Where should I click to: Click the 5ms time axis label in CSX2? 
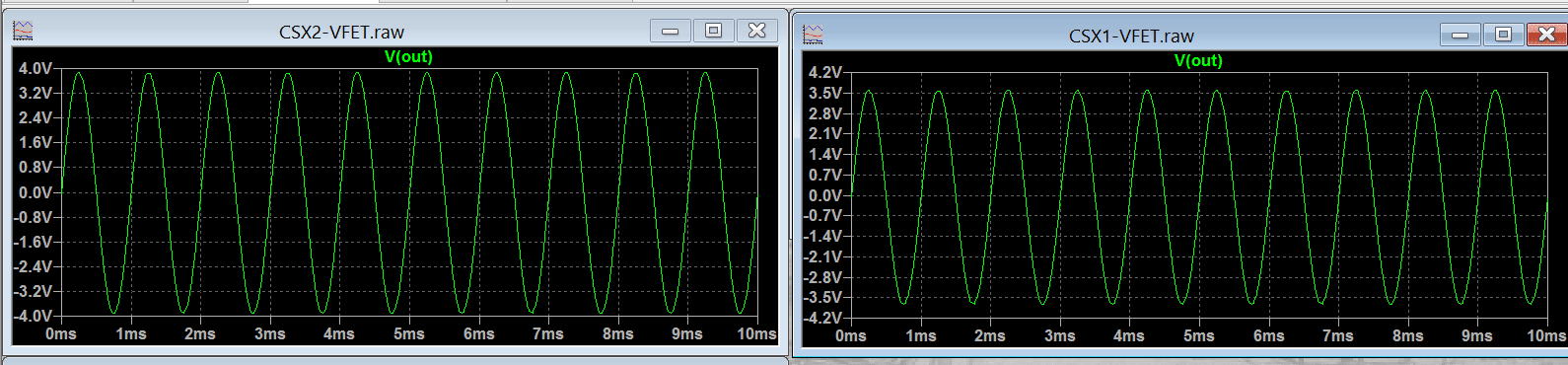409,333
